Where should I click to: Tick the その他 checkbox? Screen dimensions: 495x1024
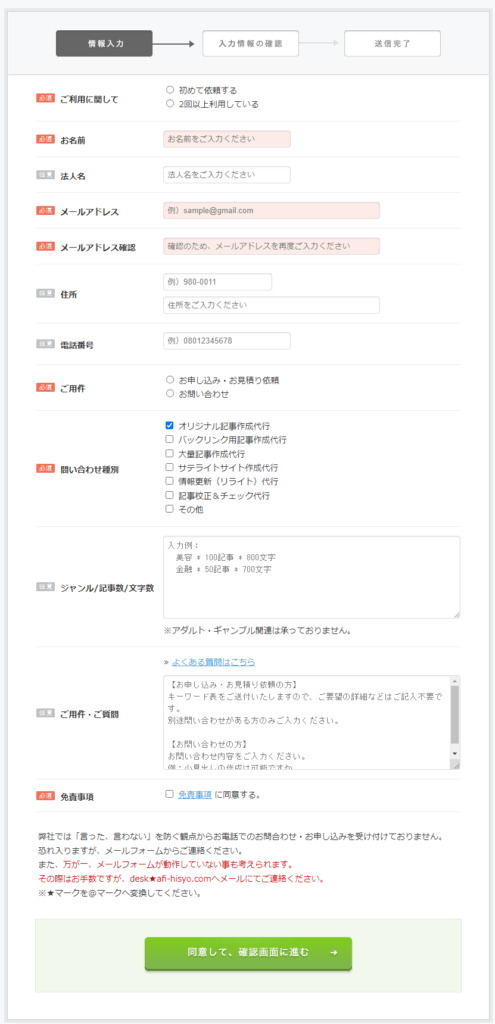pyautogui.click(x=170, y=509)
